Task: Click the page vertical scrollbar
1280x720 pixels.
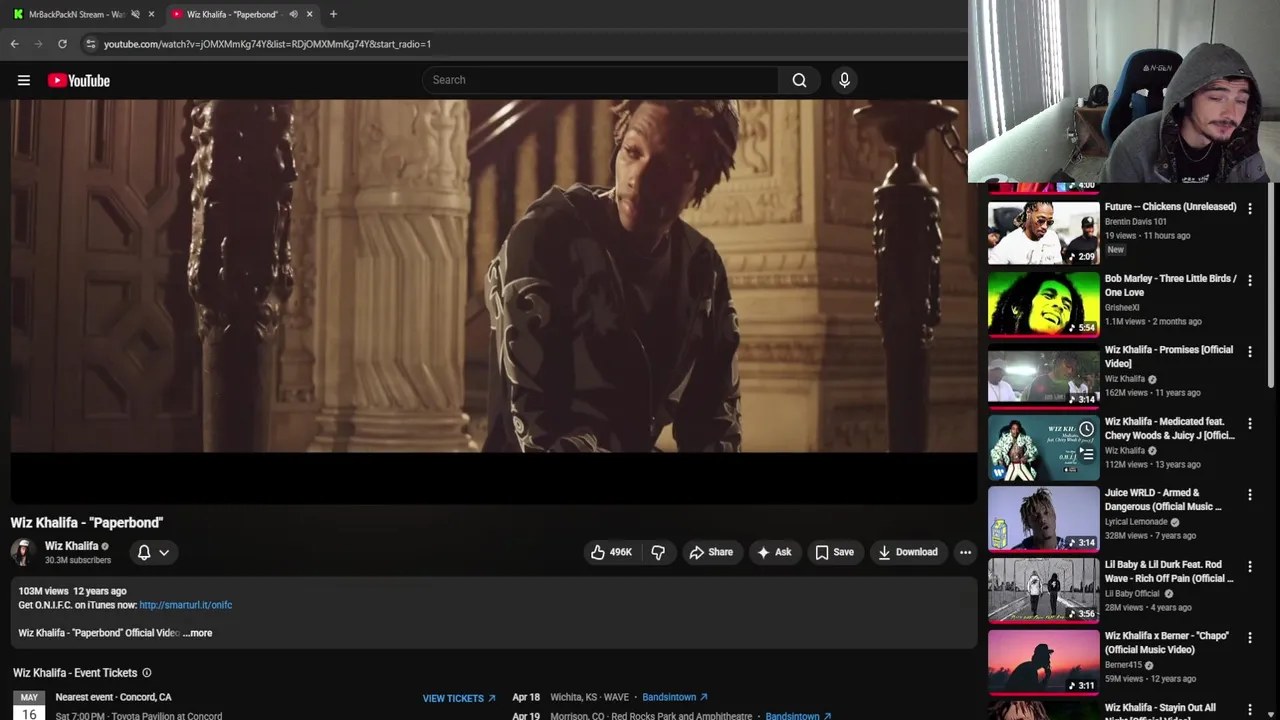Action: pos(1272,285)
